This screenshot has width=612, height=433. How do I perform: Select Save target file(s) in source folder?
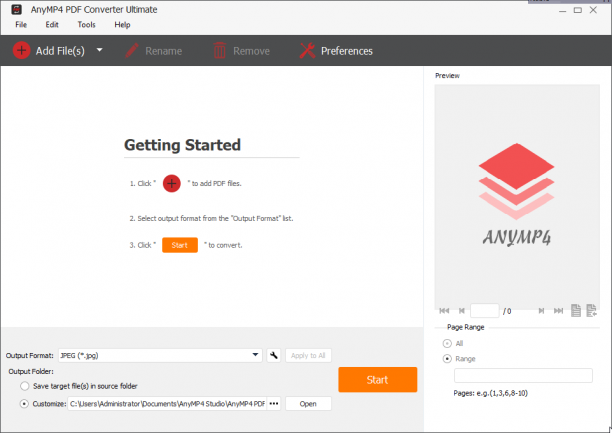(x=25, y=386)
